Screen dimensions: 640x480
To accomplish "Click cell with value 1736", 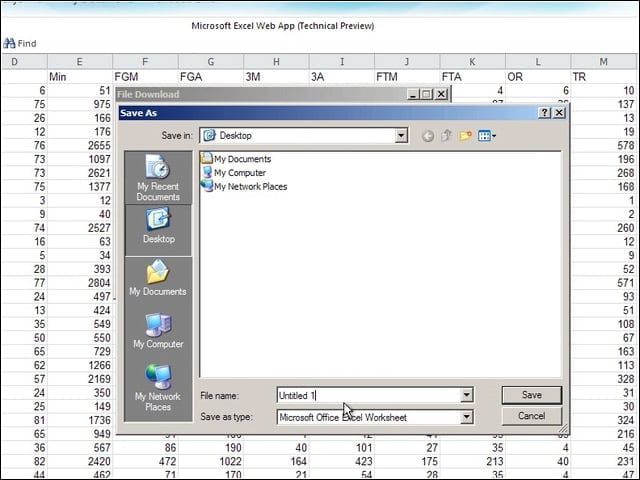I will coord(80,420).
